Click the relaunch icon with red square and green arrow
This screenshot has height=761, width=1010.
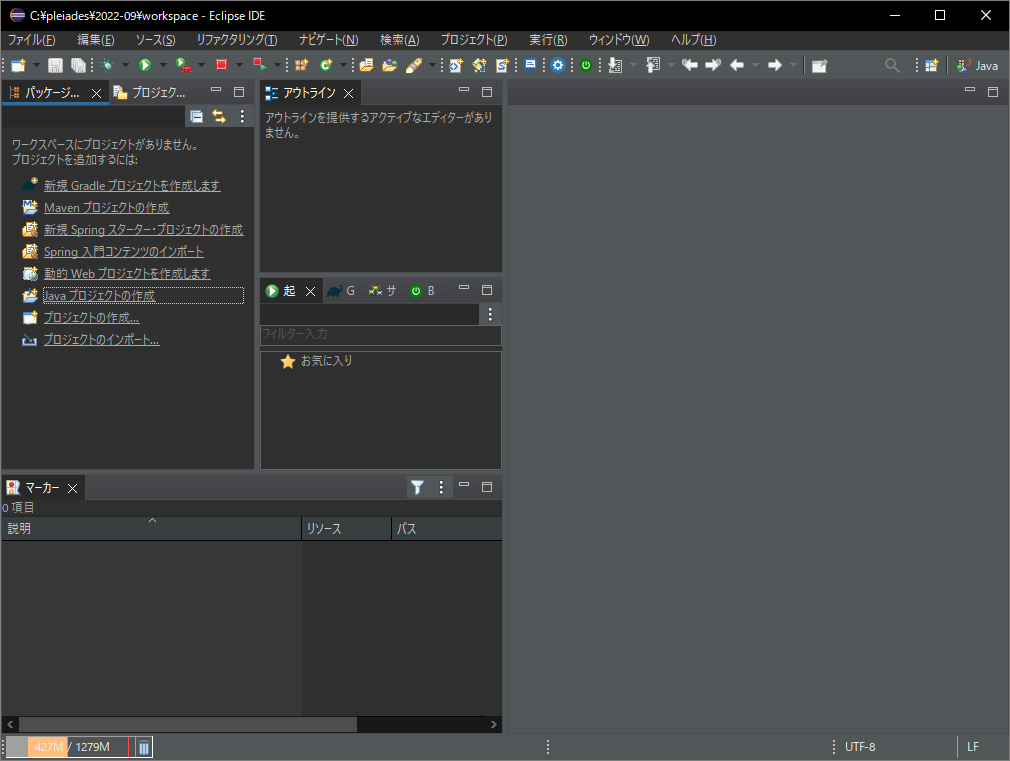pyautogui.click(x=260, y=64)
